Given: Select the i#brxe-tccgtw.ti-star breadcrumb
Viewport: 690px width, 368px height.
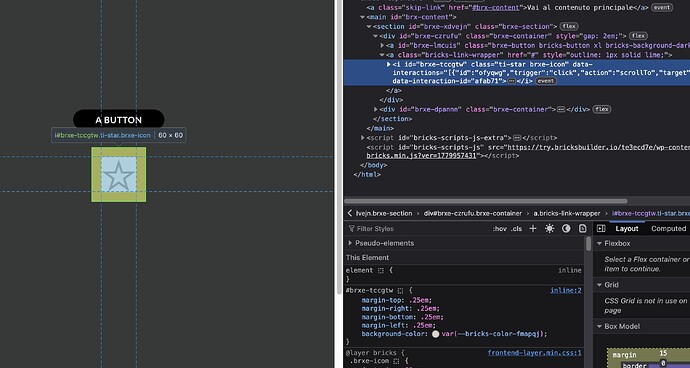Looking at the screenshot, I should [650, 213].
